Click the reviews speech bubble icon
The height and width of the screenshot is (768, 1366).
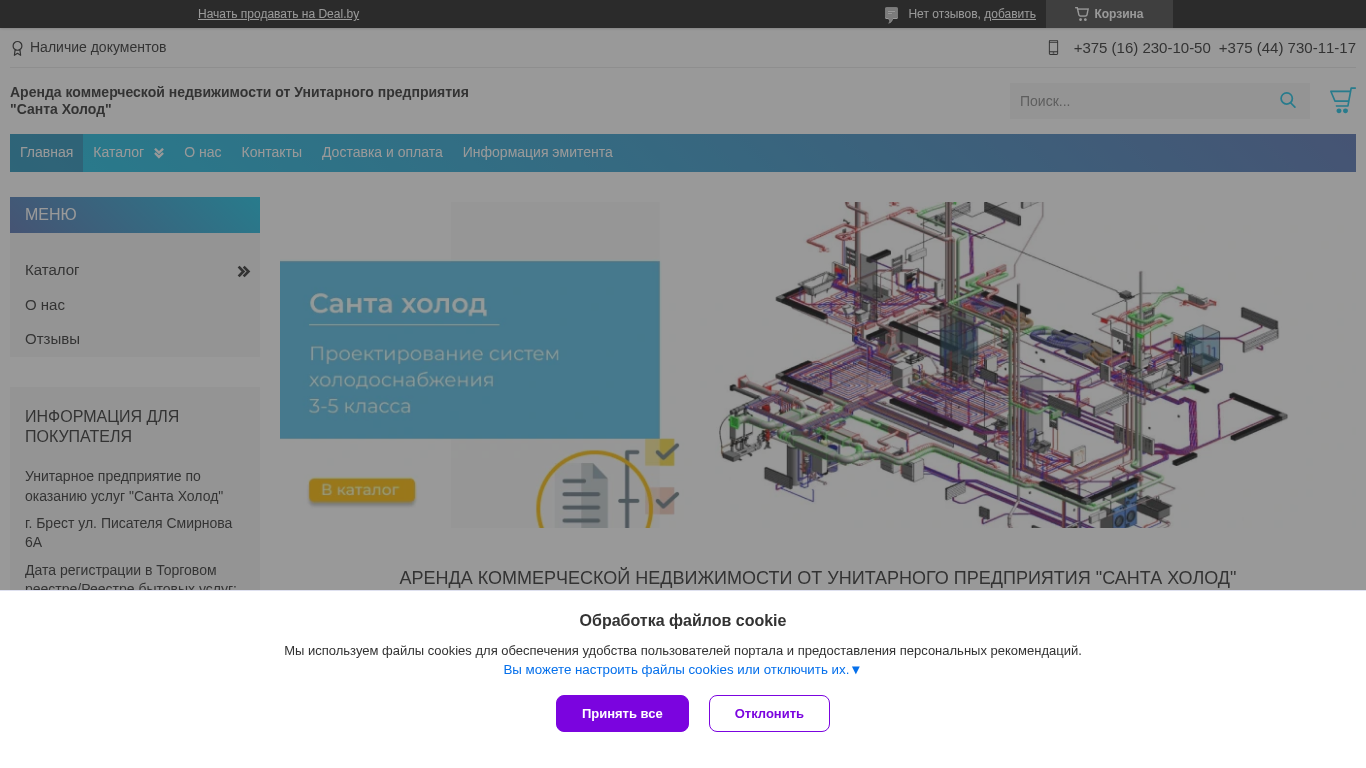pos(891,14)
